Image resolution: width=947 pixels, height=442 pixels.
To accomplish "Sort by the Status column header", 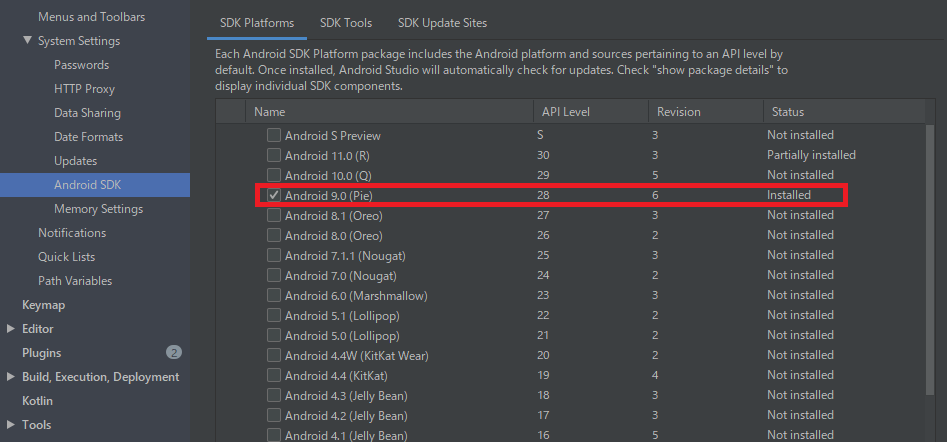I will [x=844, y=112].
